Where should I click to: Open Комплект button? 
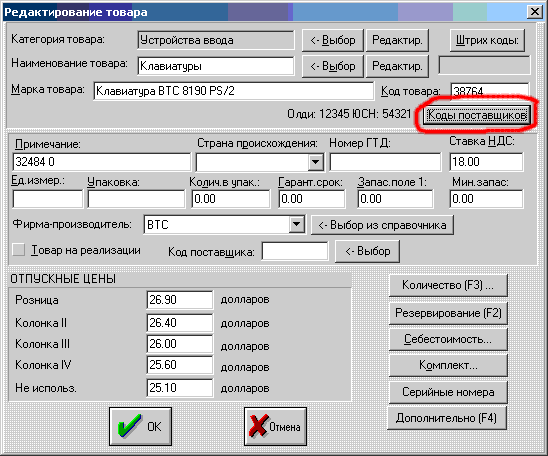[448, 365]
